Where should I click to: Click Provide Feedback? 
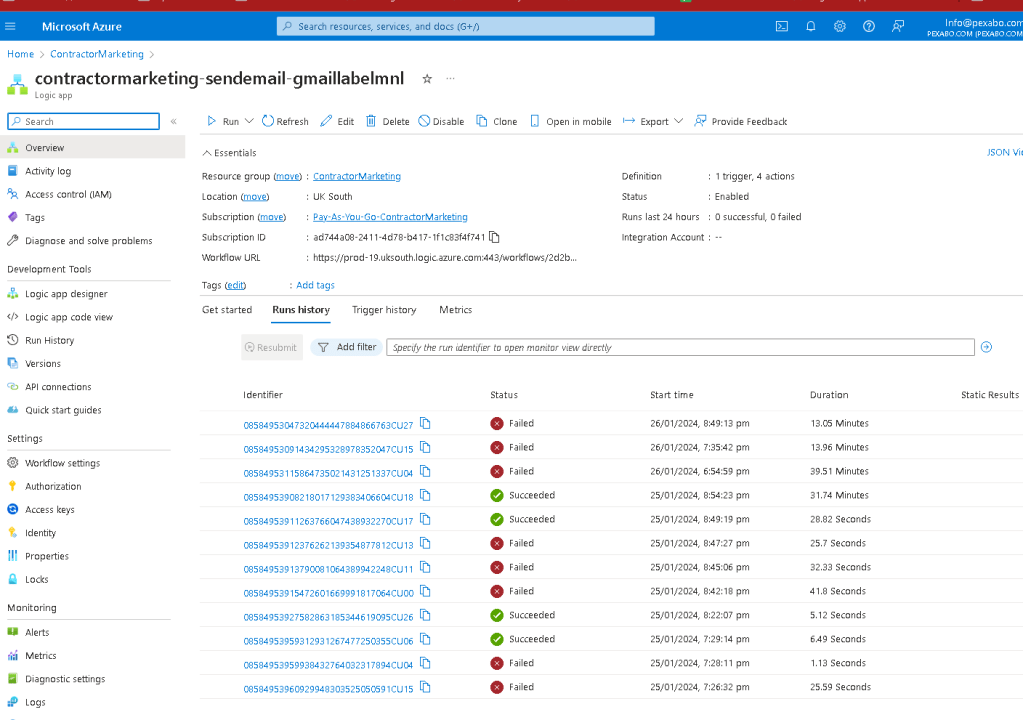tap(741, 121)
